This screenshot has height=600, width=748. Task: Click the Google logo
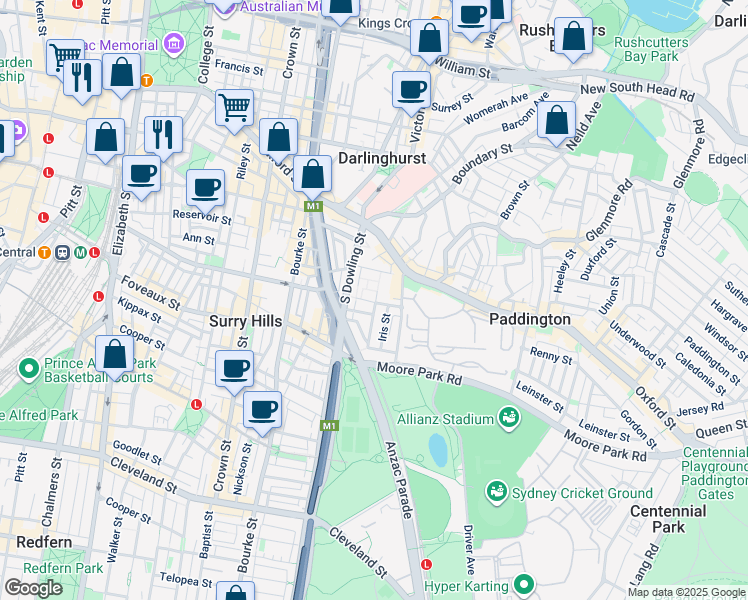(34, 587)
